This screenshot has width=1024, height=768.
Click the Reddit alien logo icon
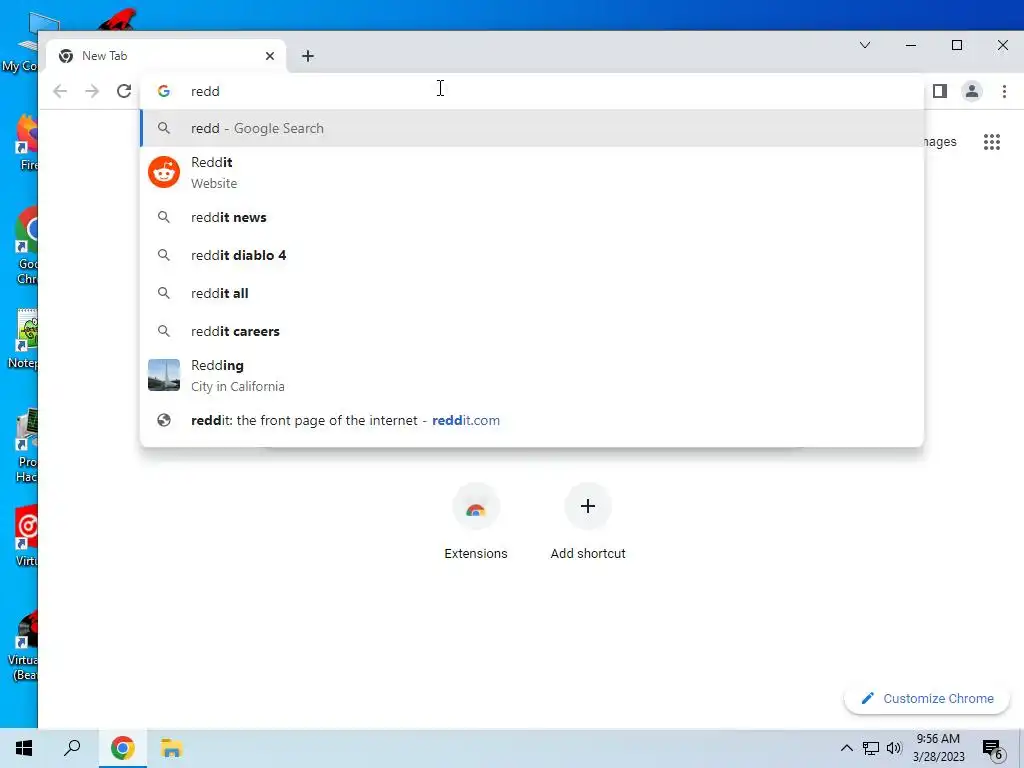pyautogui.click(x=164, y=172)
